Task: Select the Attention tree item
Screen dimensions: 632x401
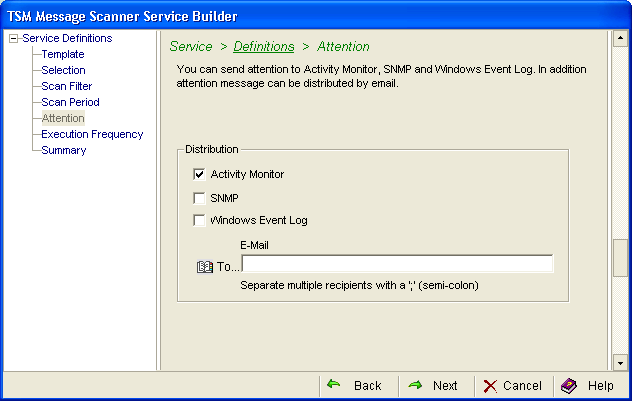Action: [x=63, y=118]
